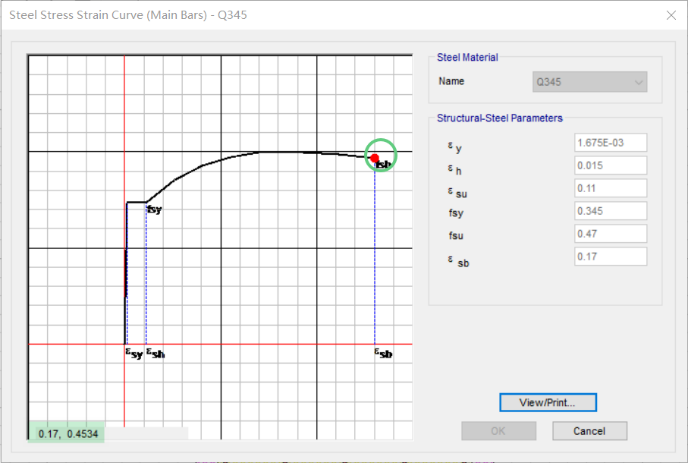Image resolution: width=688 pixels, height=463 pixels.
Task: Select the fsu field showing 0.47
Action: [610, 234]
